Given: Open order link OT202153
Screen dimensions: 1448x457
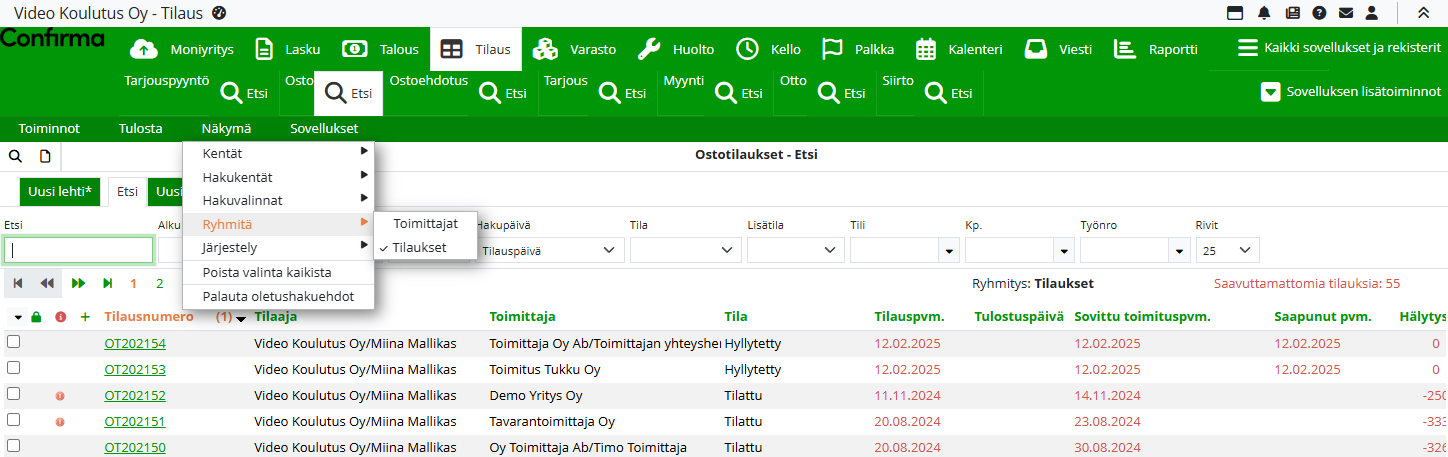Looking at the screenshot, I should click(135, 369).
